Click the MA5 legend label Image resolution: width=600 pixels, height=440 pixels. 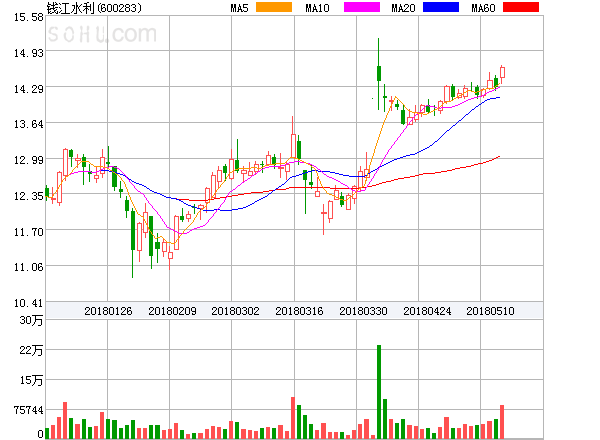pos(240,8)
